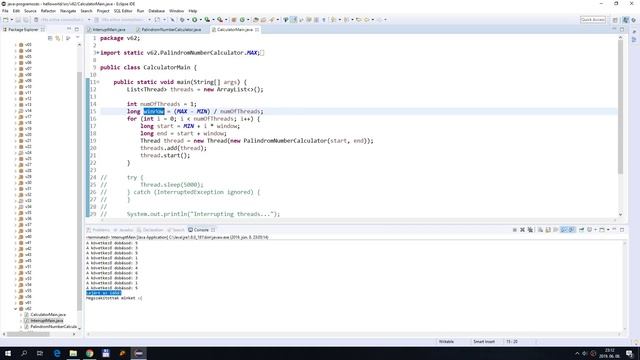Open the Run launch dropdown arrow

tap(200, 20)
